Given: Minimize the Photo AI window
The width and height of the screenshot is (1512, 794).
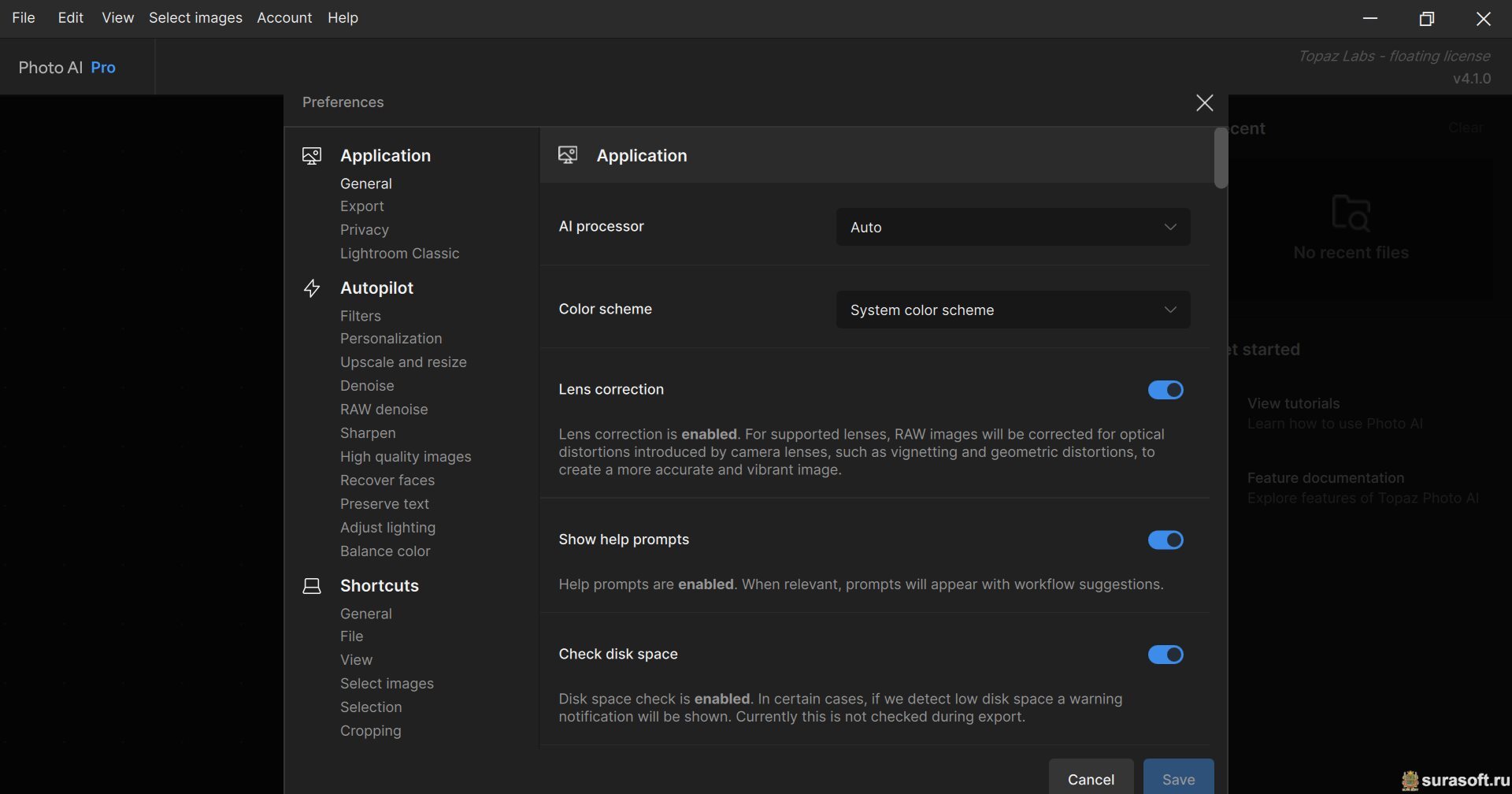Looking at the screenshot, I should [x=1370, y=19].
